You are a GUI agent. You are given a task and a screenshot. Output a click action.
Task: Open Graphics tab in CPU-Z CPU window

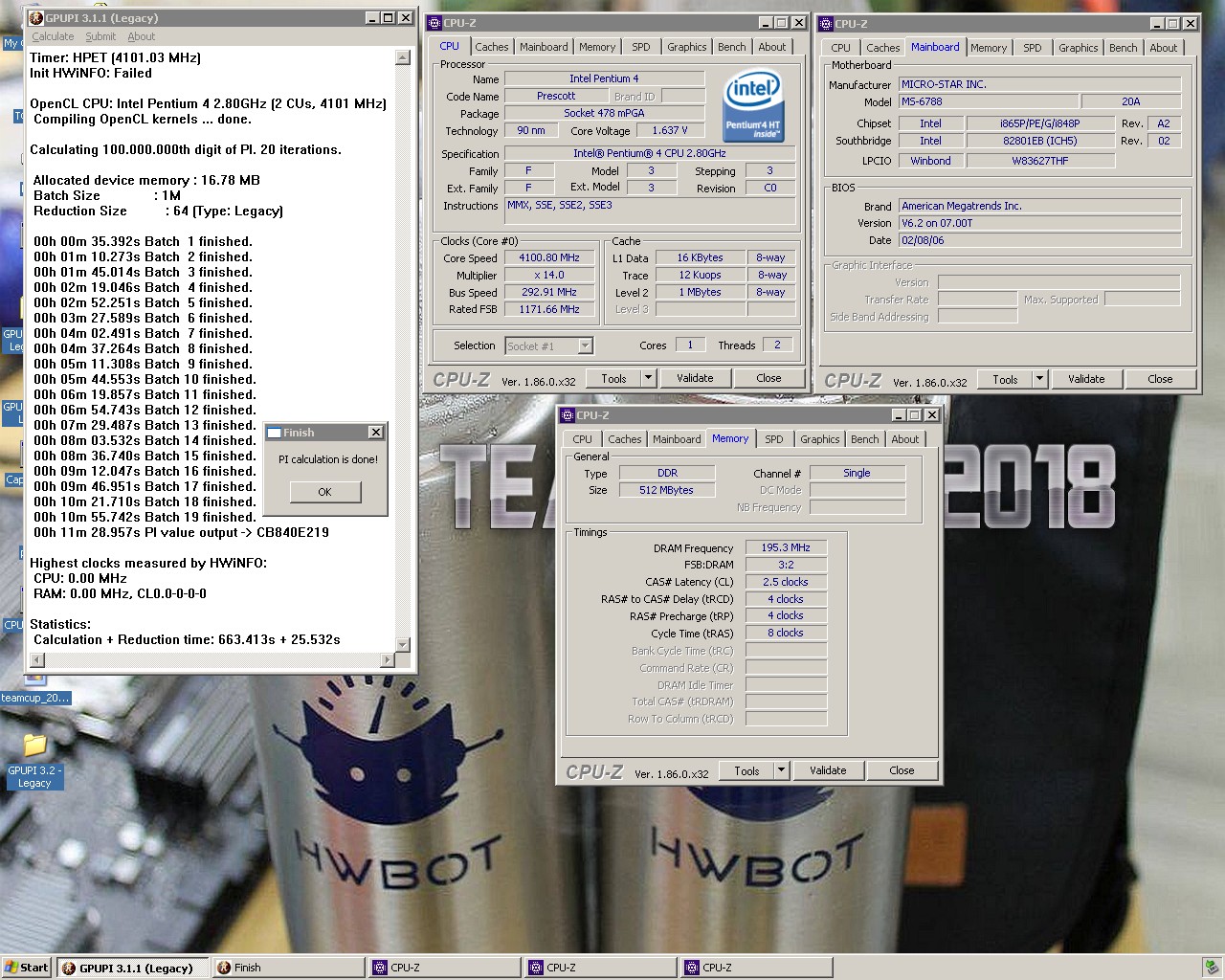[687, 47]
